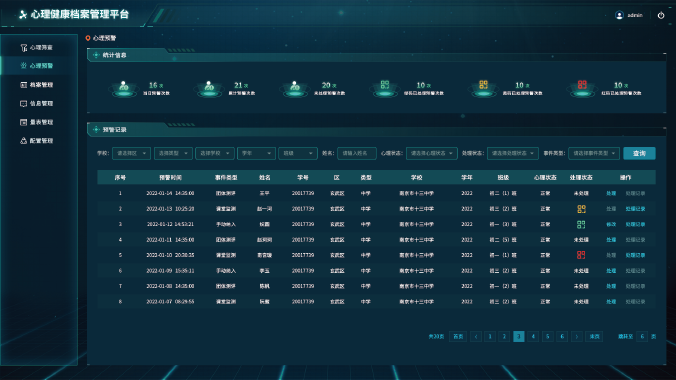
Task: Click the 2022-01-07 08:29:55 time cell
Action: click(x=170, y=302)
